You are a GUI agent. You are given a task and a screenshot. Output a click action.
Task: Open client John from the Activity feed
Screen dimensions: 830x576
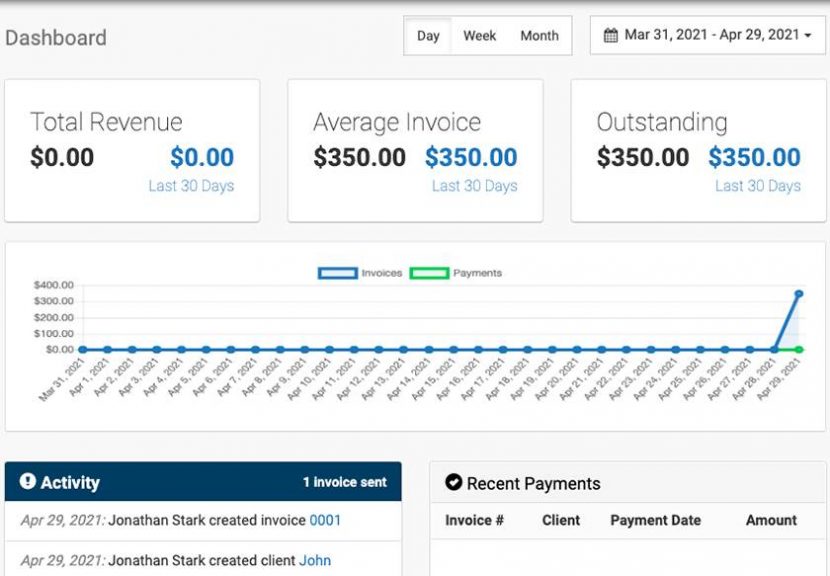316,560
